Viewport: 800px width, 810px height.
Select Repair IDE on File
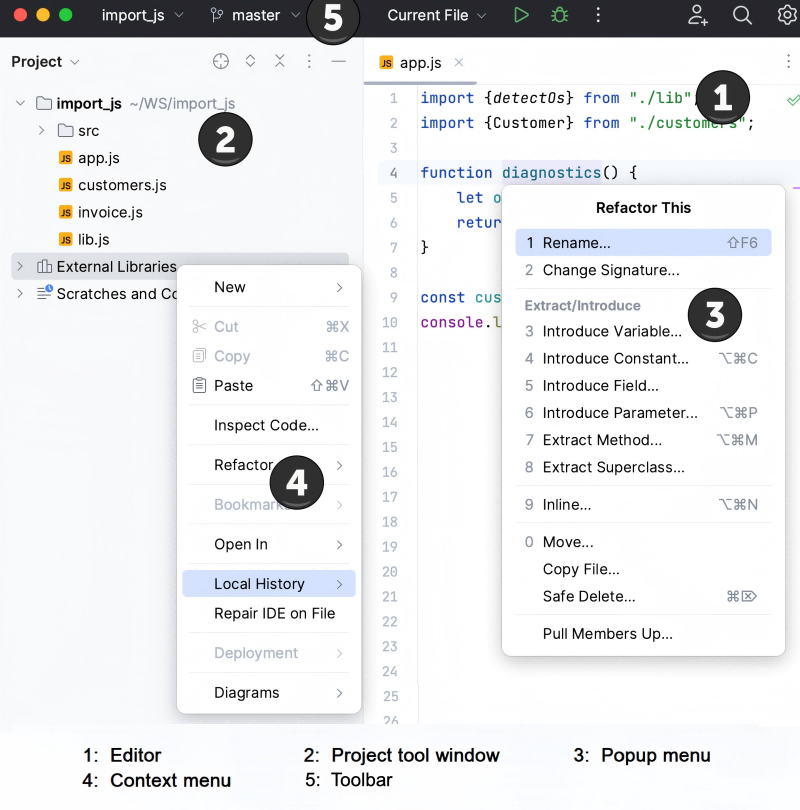tap(269, 613)
